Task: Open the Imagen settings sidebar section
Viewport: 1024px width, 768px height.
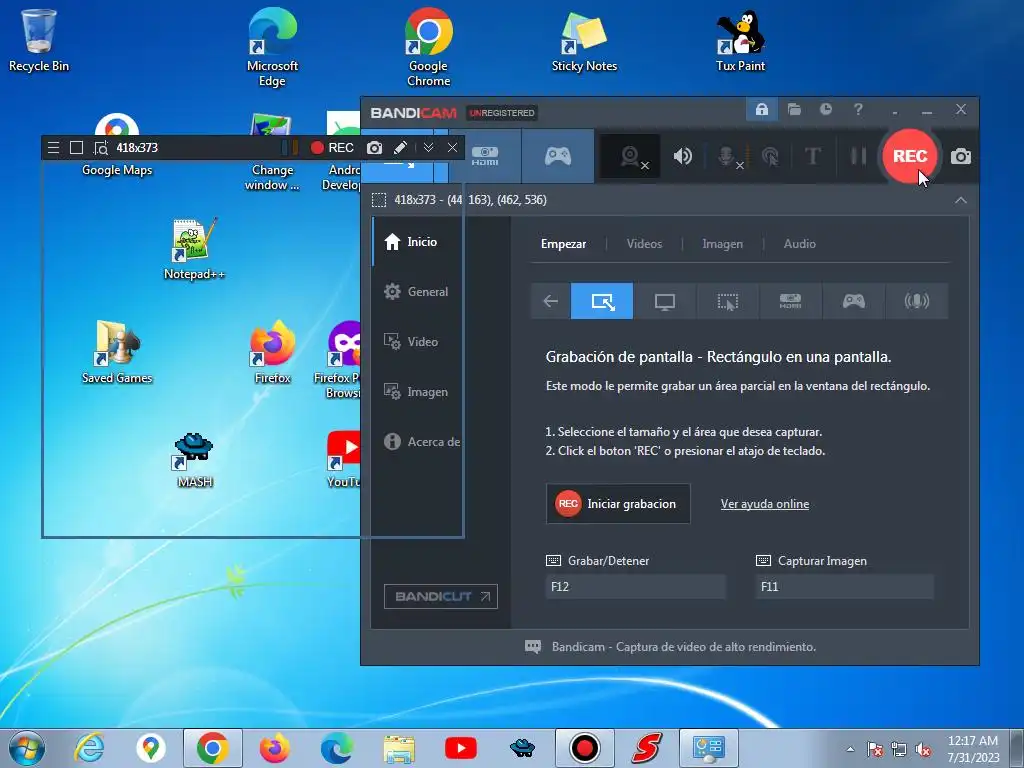Action: [417, 392]
